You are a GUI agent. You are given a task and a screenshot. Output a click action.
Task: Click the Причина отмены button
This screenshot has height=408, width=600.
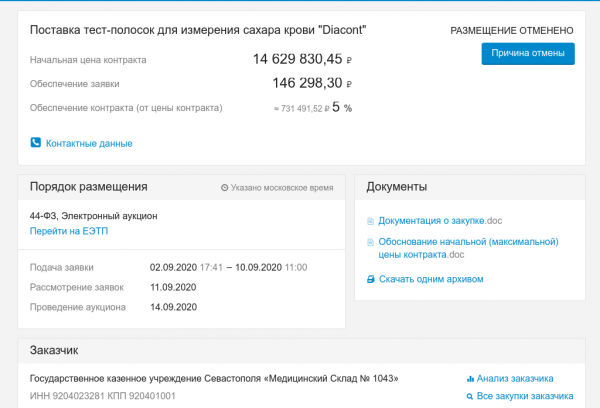pyautogui.click(x=528, y=54)
